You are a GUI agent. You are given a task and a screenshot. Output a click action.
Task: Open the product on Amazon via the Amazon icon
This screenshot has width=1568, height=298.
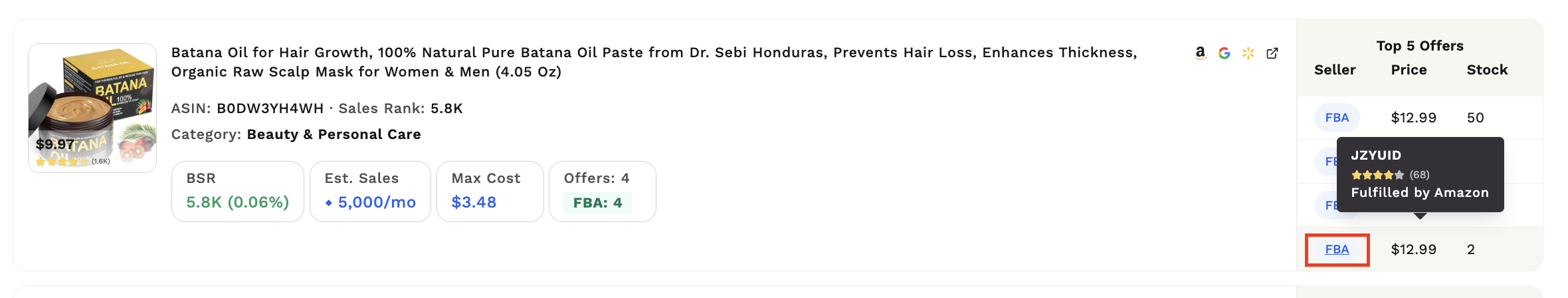tap(1200, 53)
